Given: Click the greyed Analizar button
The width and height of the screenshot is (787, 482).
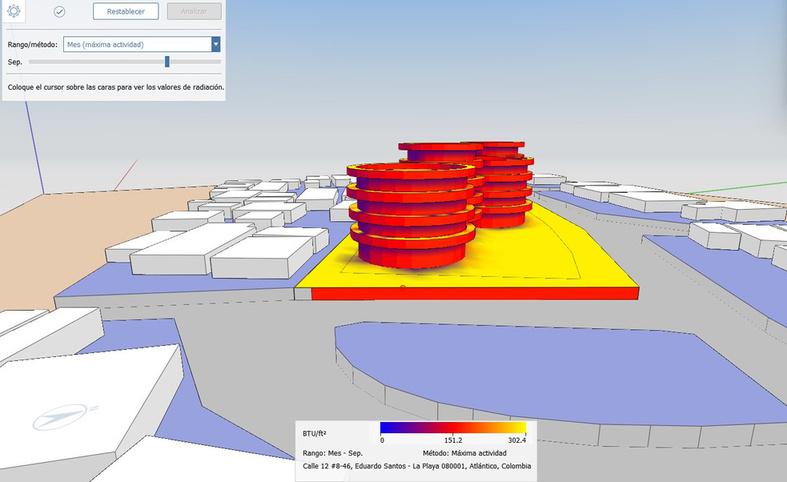Looking at the screenshot, I should 194,12.
